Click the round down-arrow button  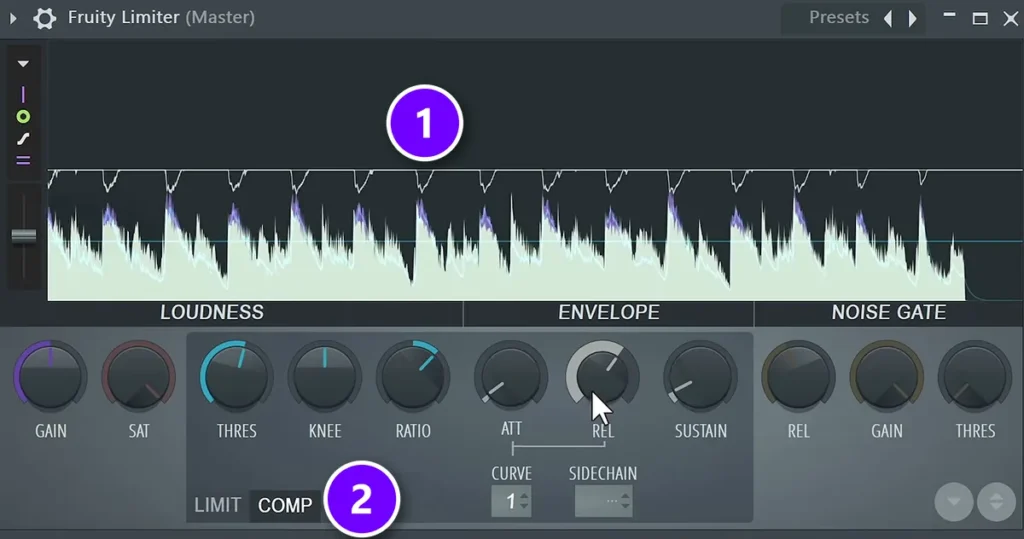click(x=953, y=502)
